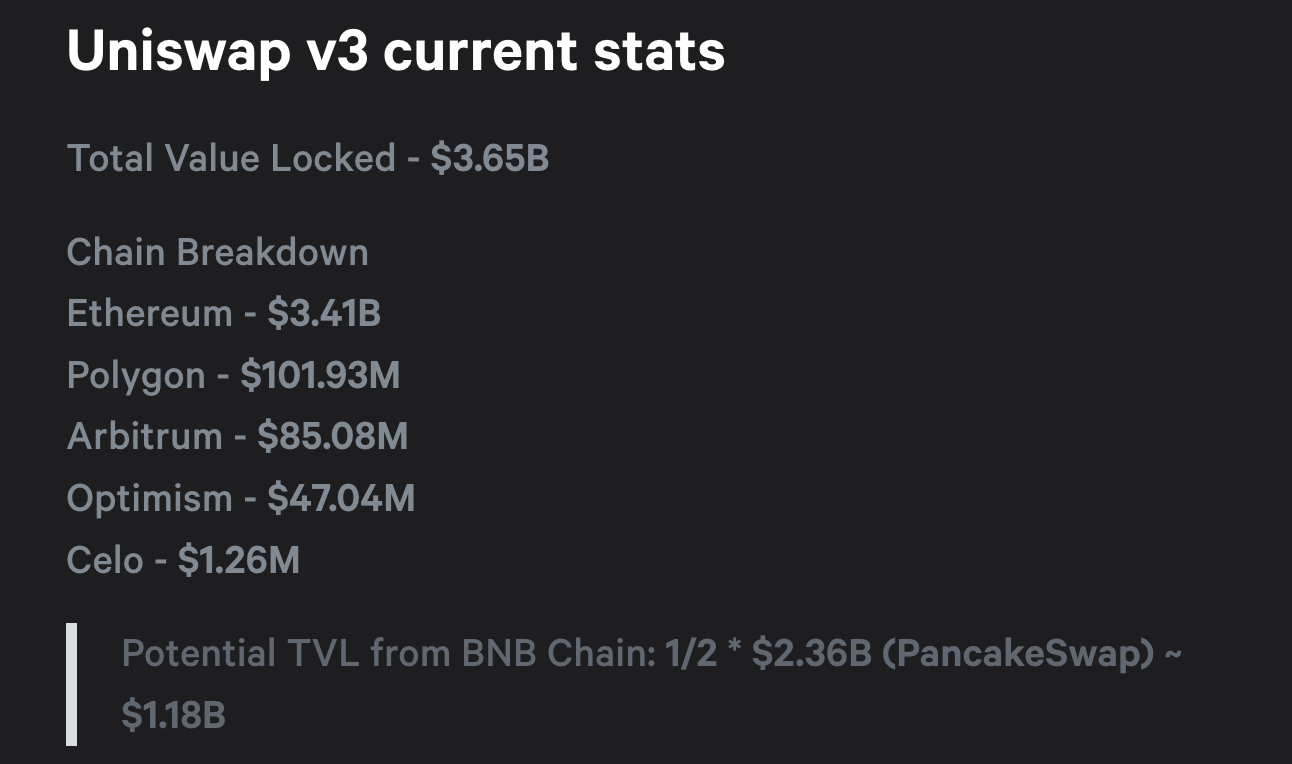Select the $47.04M Optimism value
Viewport: 1292px width, 764px height.
pos(341,498)
